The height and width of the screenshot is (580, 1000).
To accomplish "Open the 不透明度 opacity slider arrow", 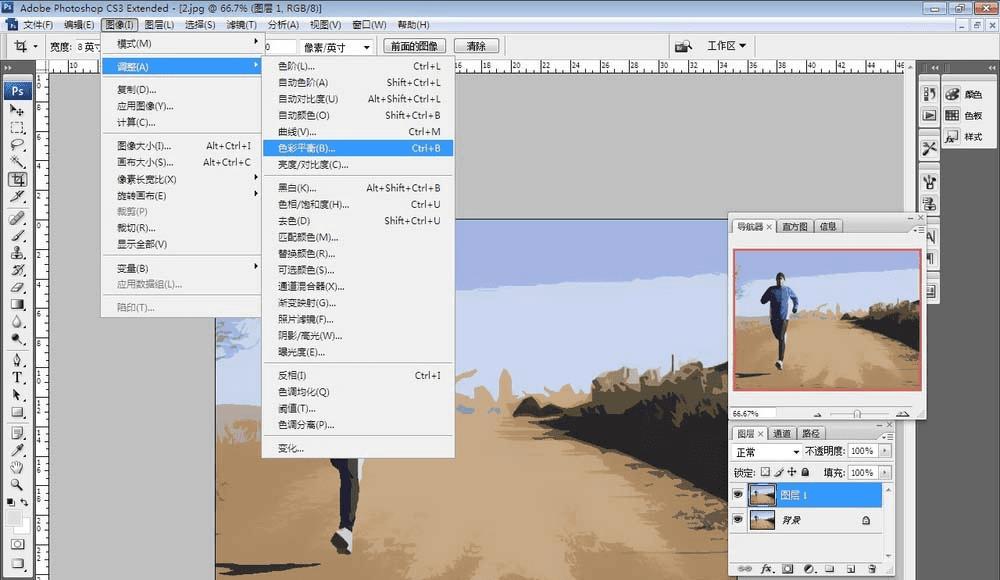I will coord(885,451).
